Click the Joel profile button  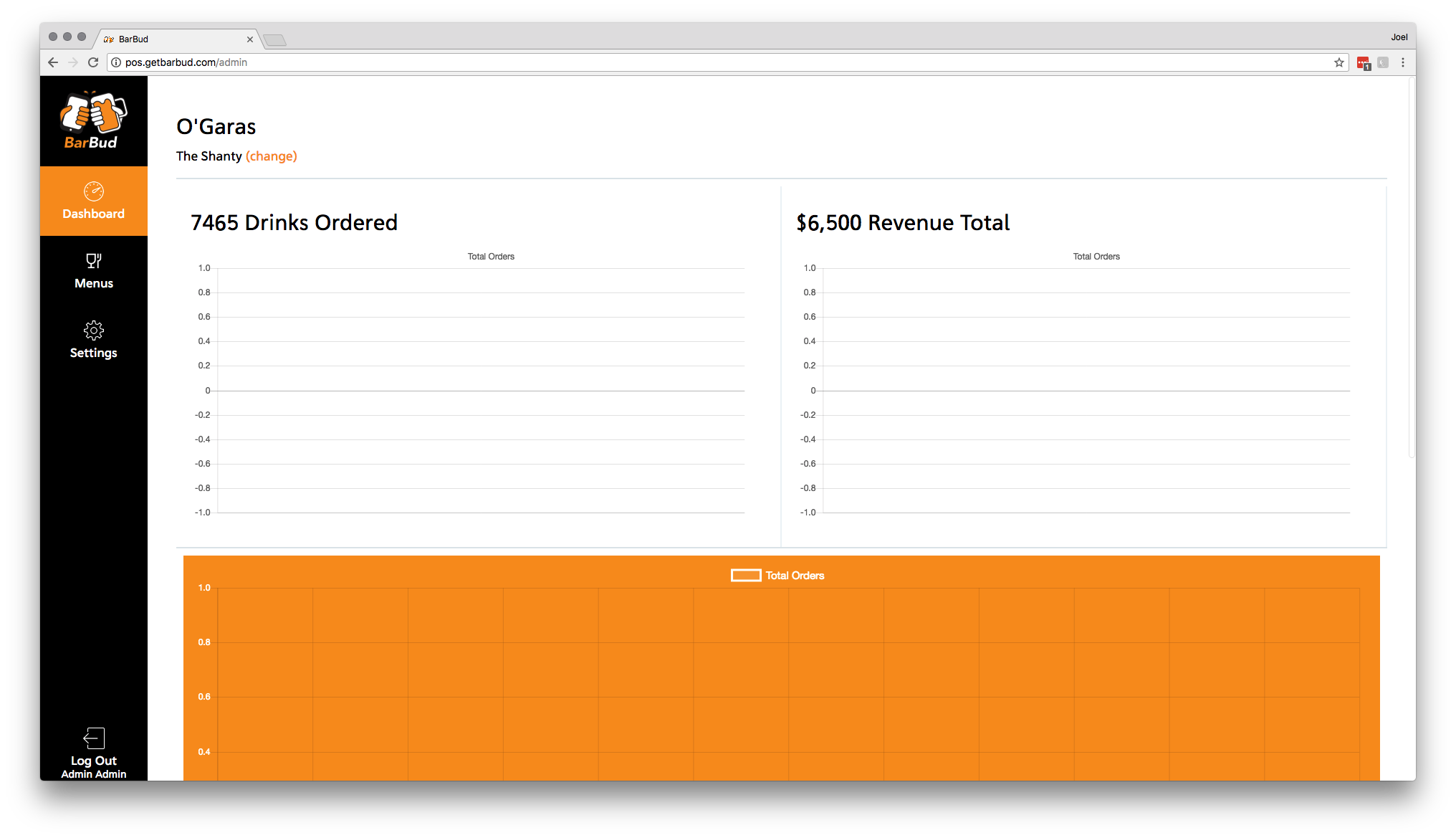1399,37
